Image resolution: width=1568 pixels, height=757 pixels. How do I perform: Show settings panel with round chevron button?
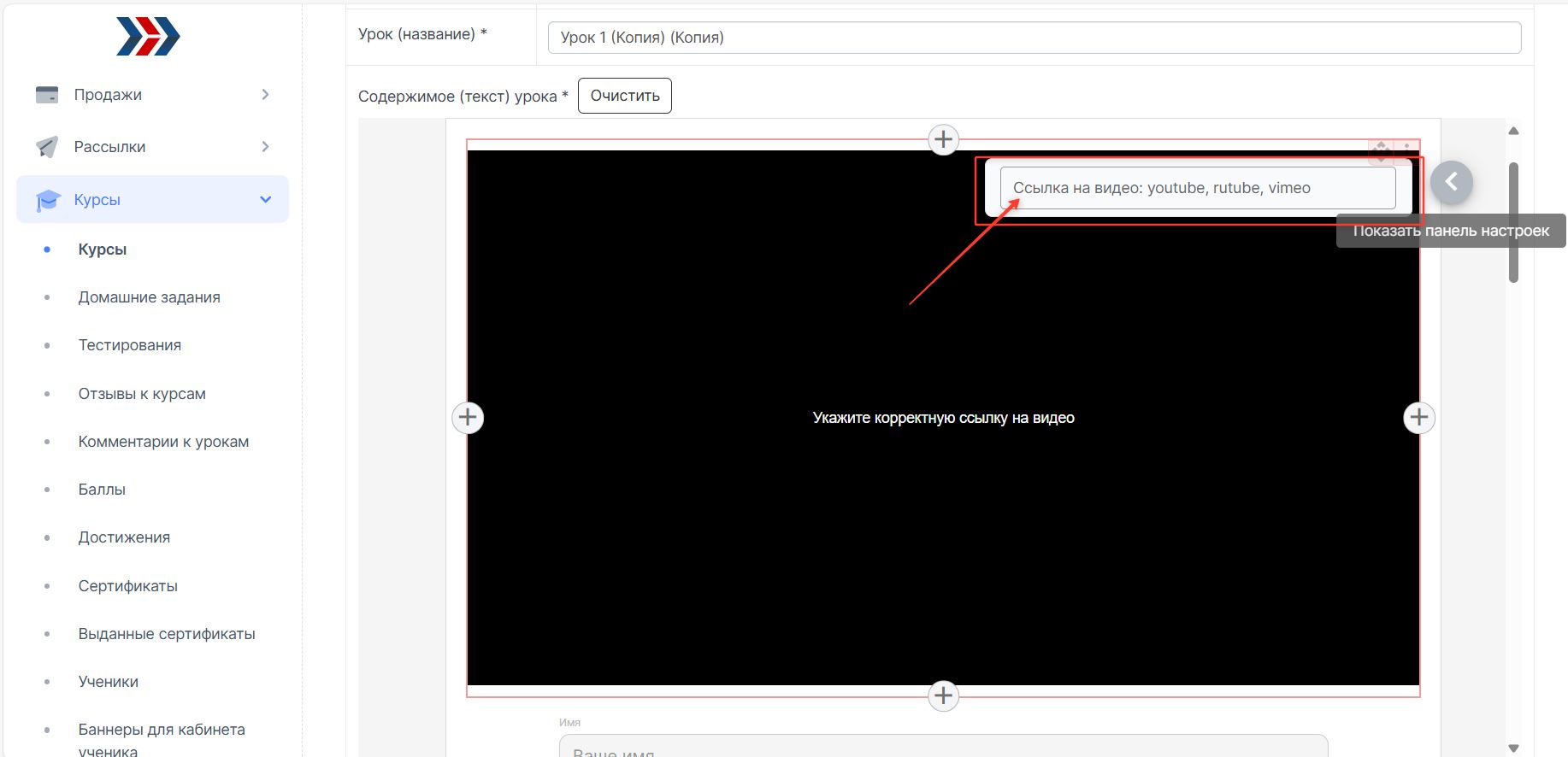(1451, 182)
